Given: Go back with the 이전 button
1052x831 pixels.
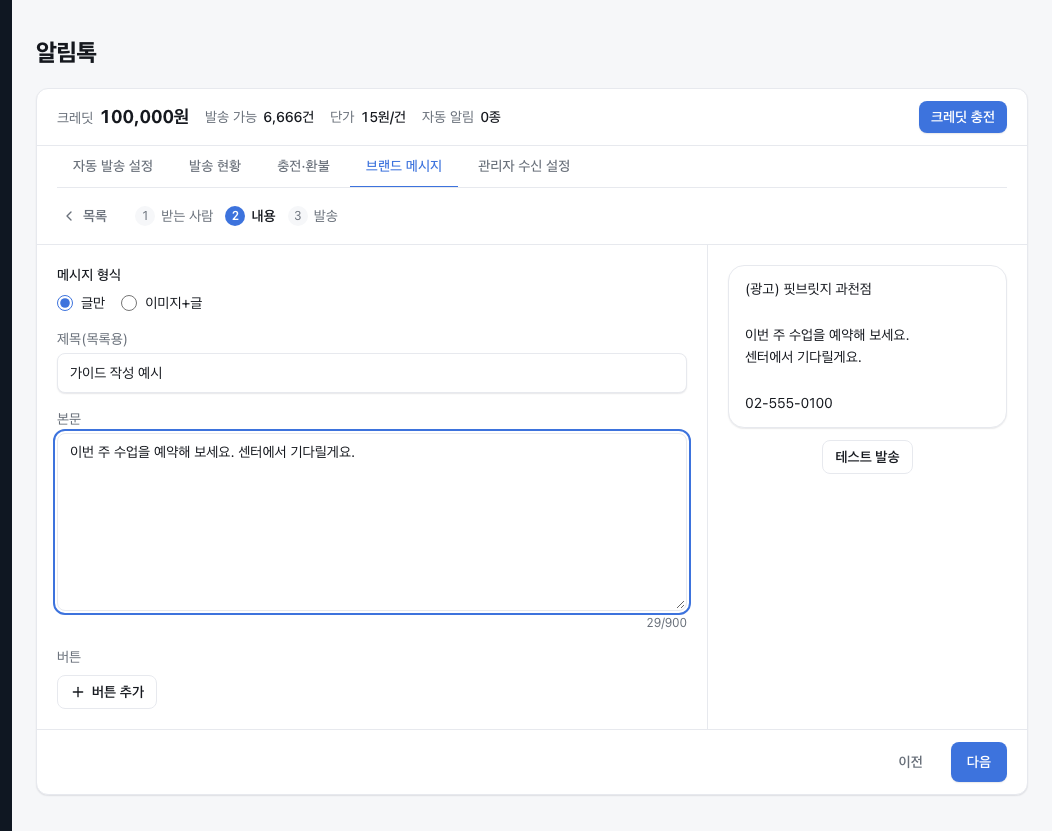Looking at the screenshot, I should pyautogui.click(x=910, y=762).
